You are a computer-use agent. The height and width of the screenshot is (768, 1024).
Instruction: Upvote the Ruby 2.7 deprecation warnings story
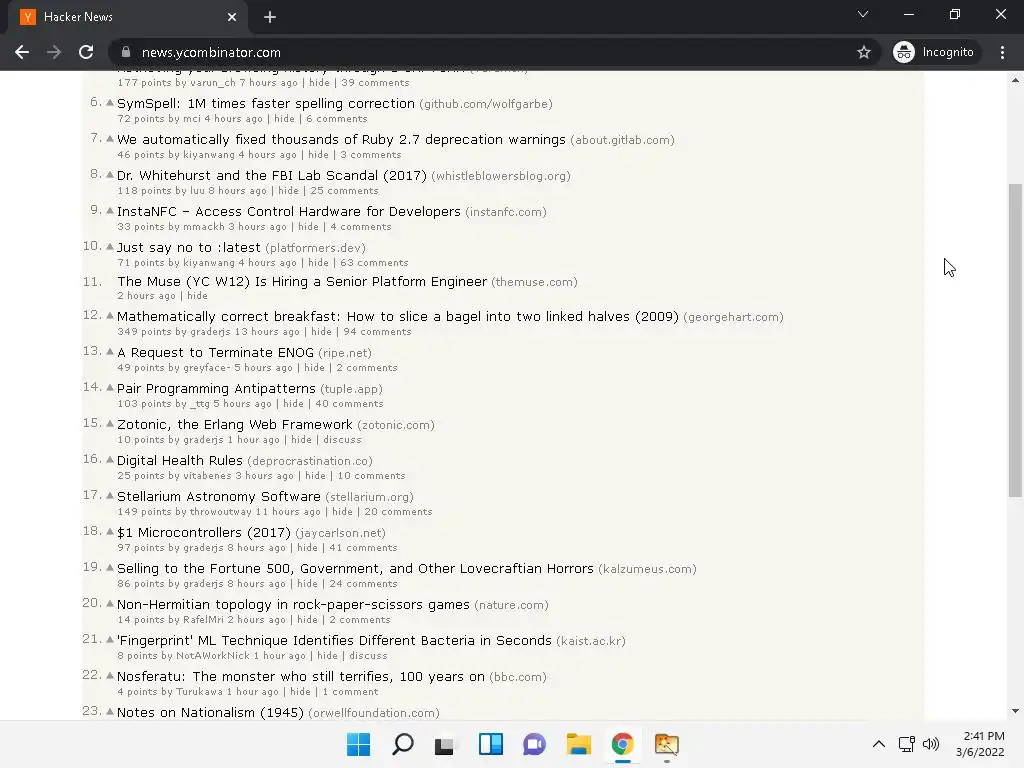110,138
